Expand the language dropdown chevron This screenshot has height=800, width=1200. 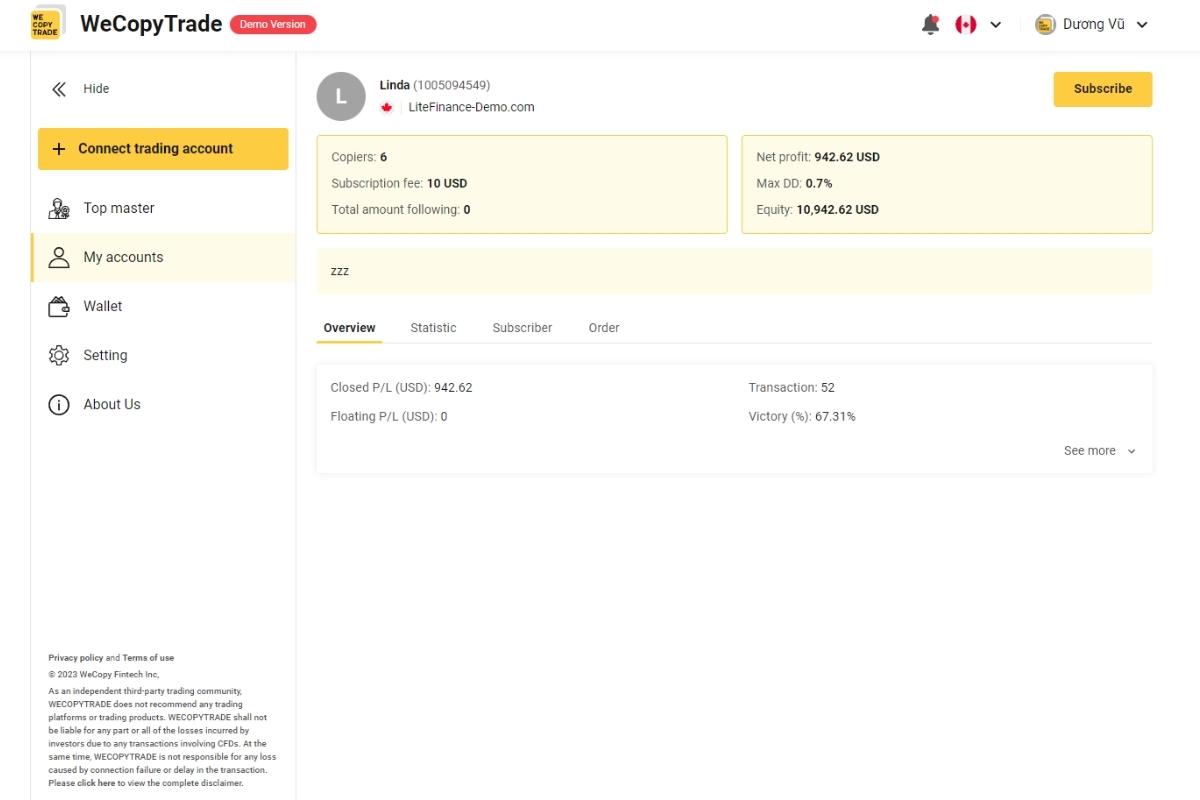click(x=995, y=25)
